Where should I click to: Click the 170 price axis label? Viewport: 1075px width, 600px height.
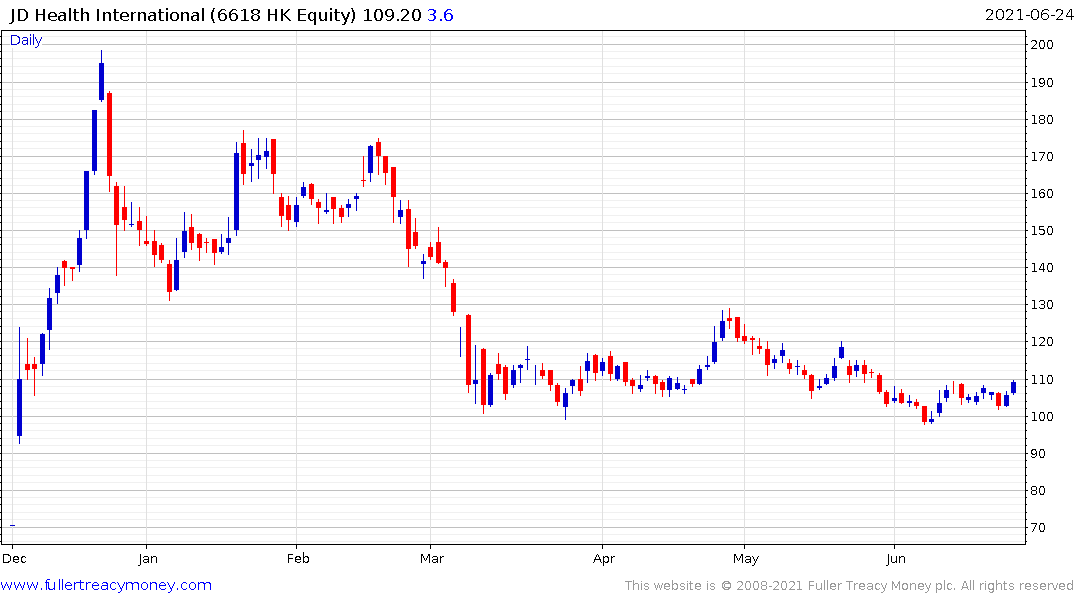(x=1041, y=157)
